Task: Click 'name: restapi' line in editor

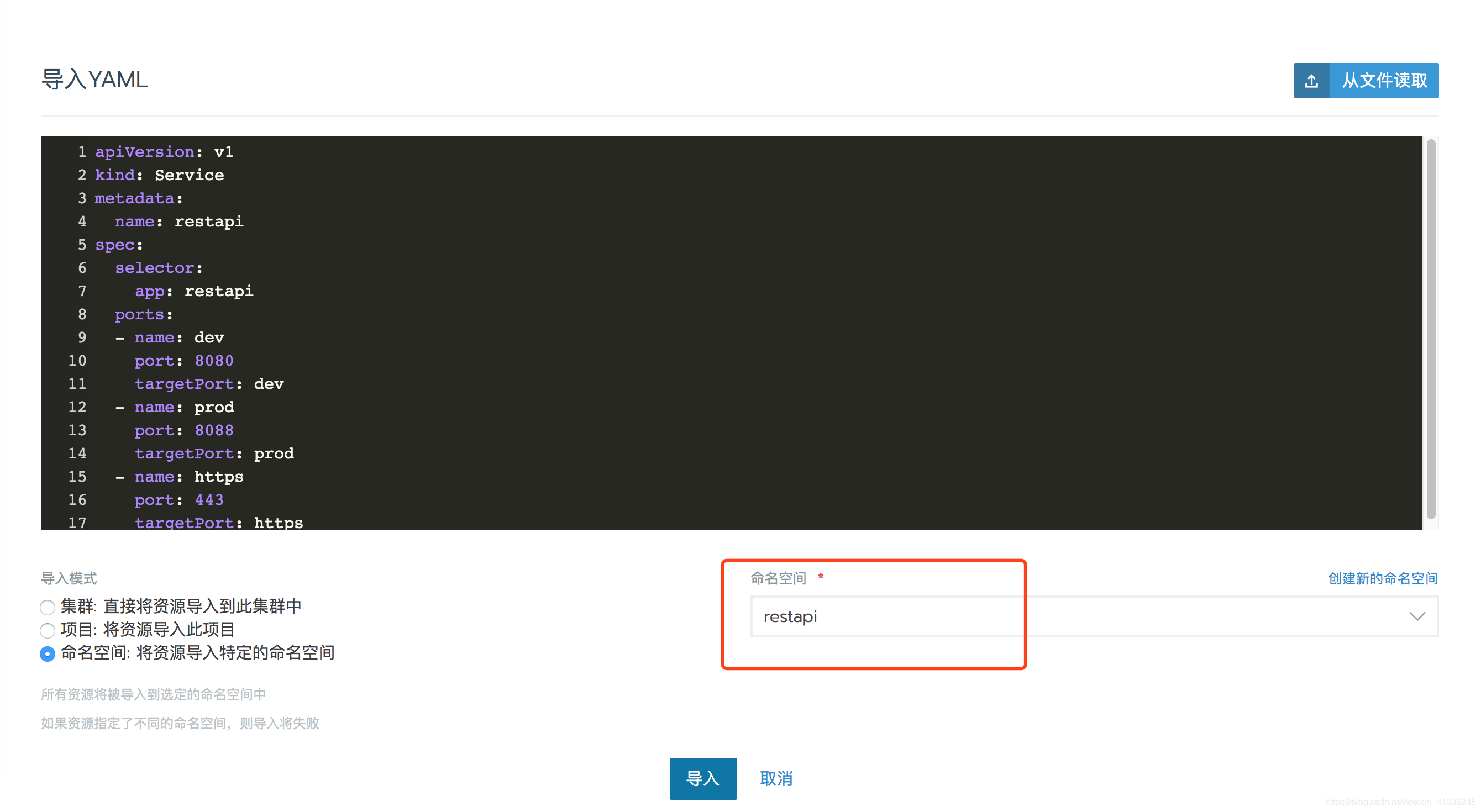Action: click(x=179, y=222)
